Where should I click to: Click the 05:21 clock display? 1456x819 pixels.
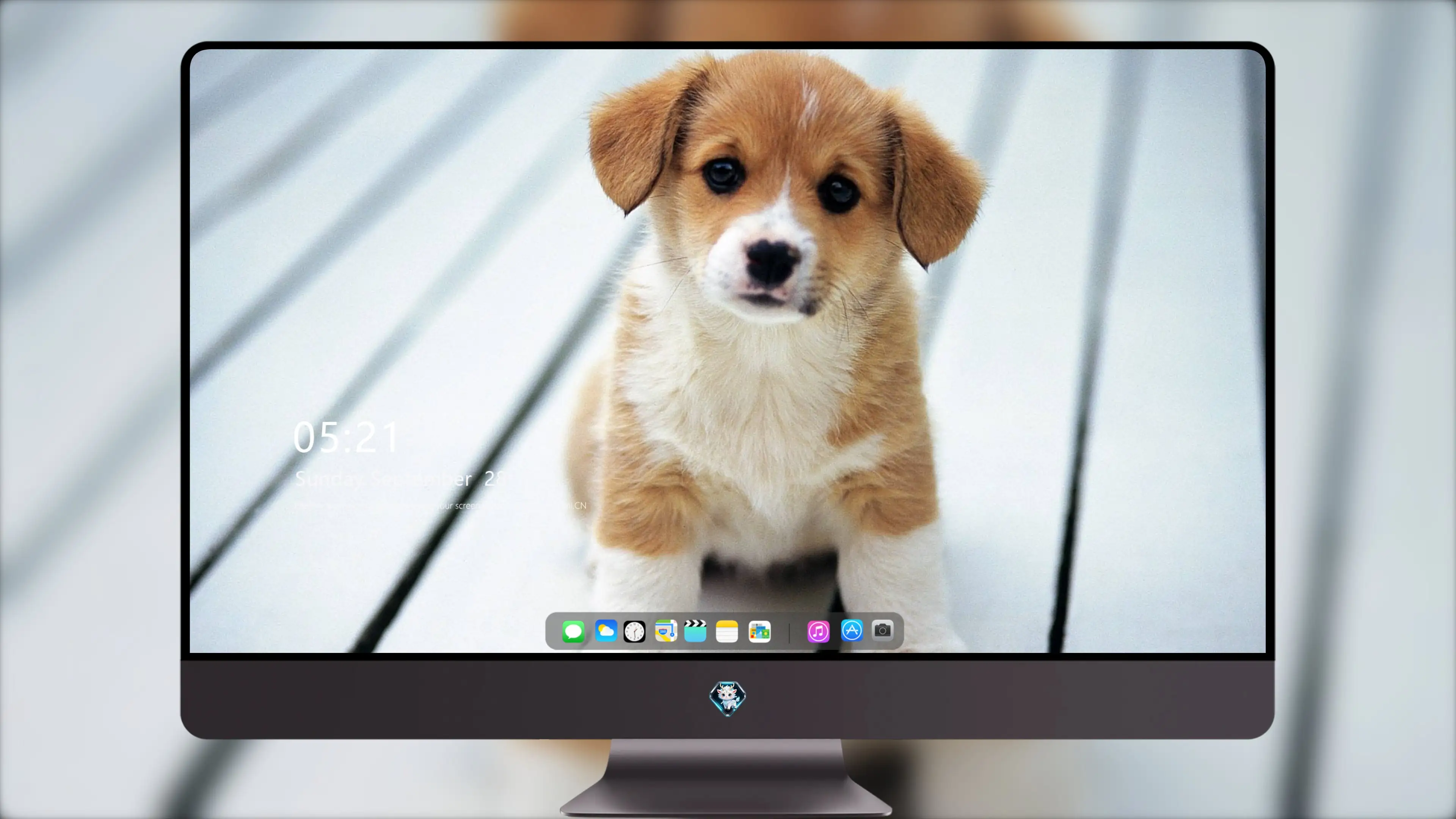tap(346, 438)
